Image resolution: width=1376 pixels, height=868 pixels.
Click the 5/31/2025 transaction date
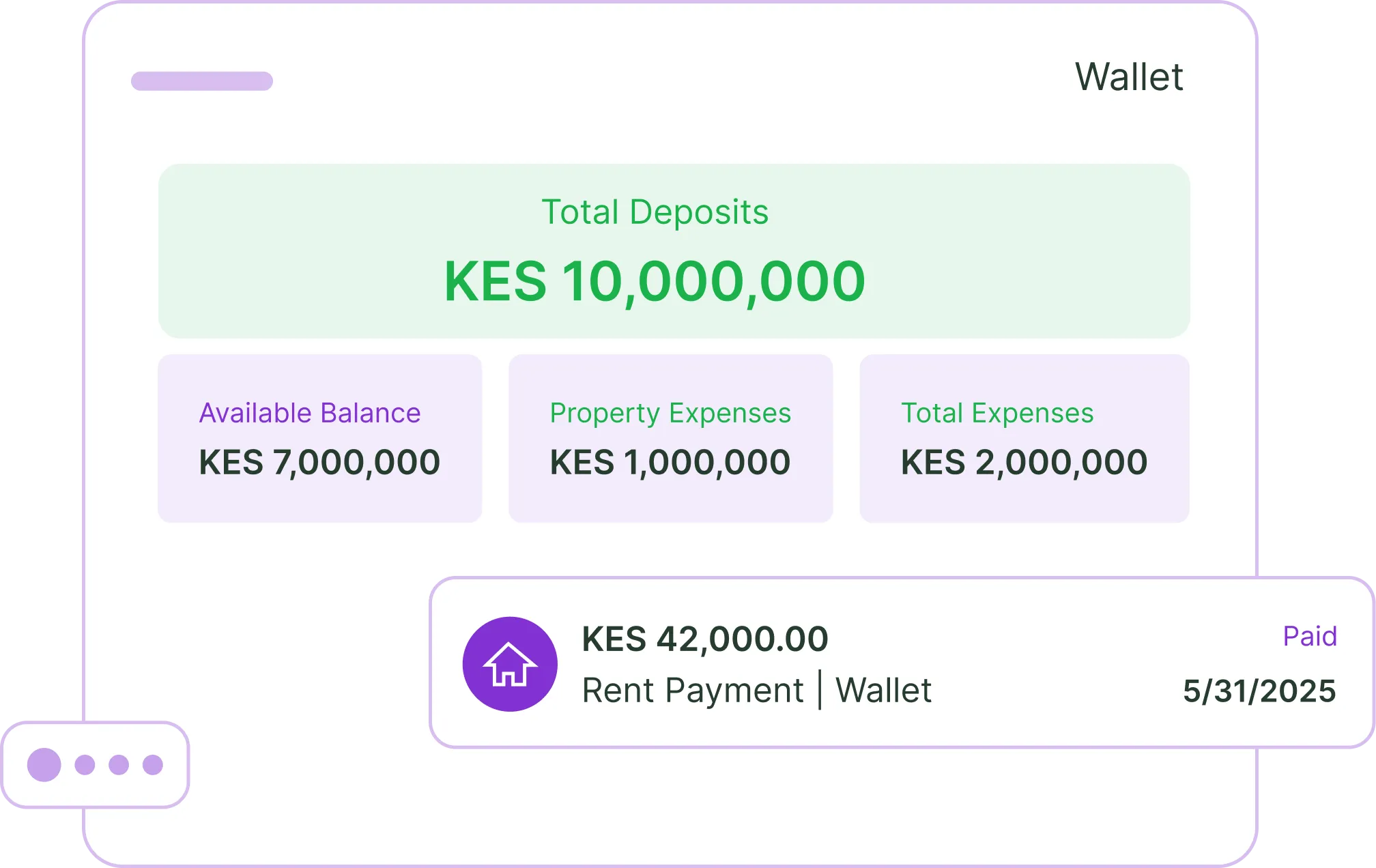click(x=1259, y=691)
